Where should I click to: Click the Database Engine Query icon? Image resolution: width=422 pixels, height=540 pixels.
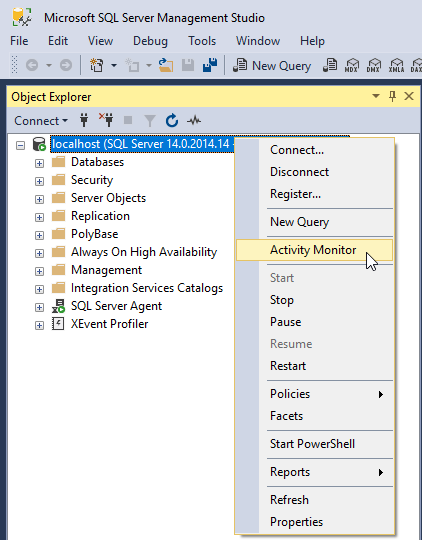point(330,65)
